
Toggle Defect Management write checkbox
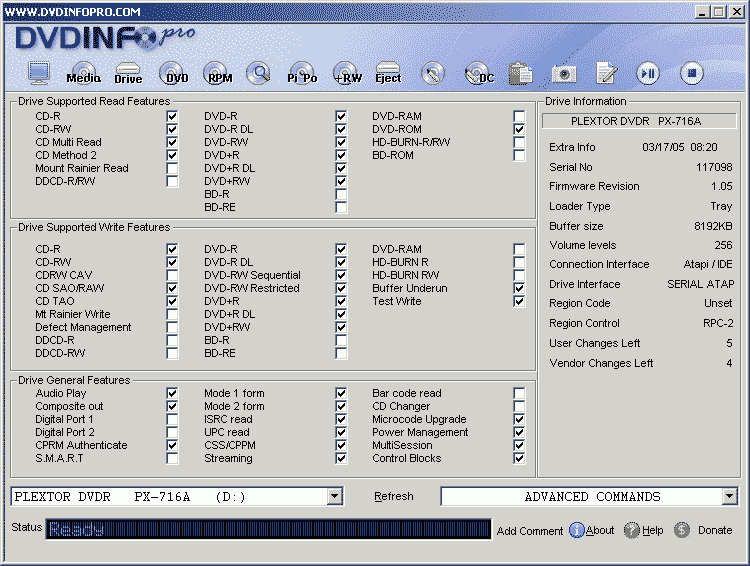(172, 327)
